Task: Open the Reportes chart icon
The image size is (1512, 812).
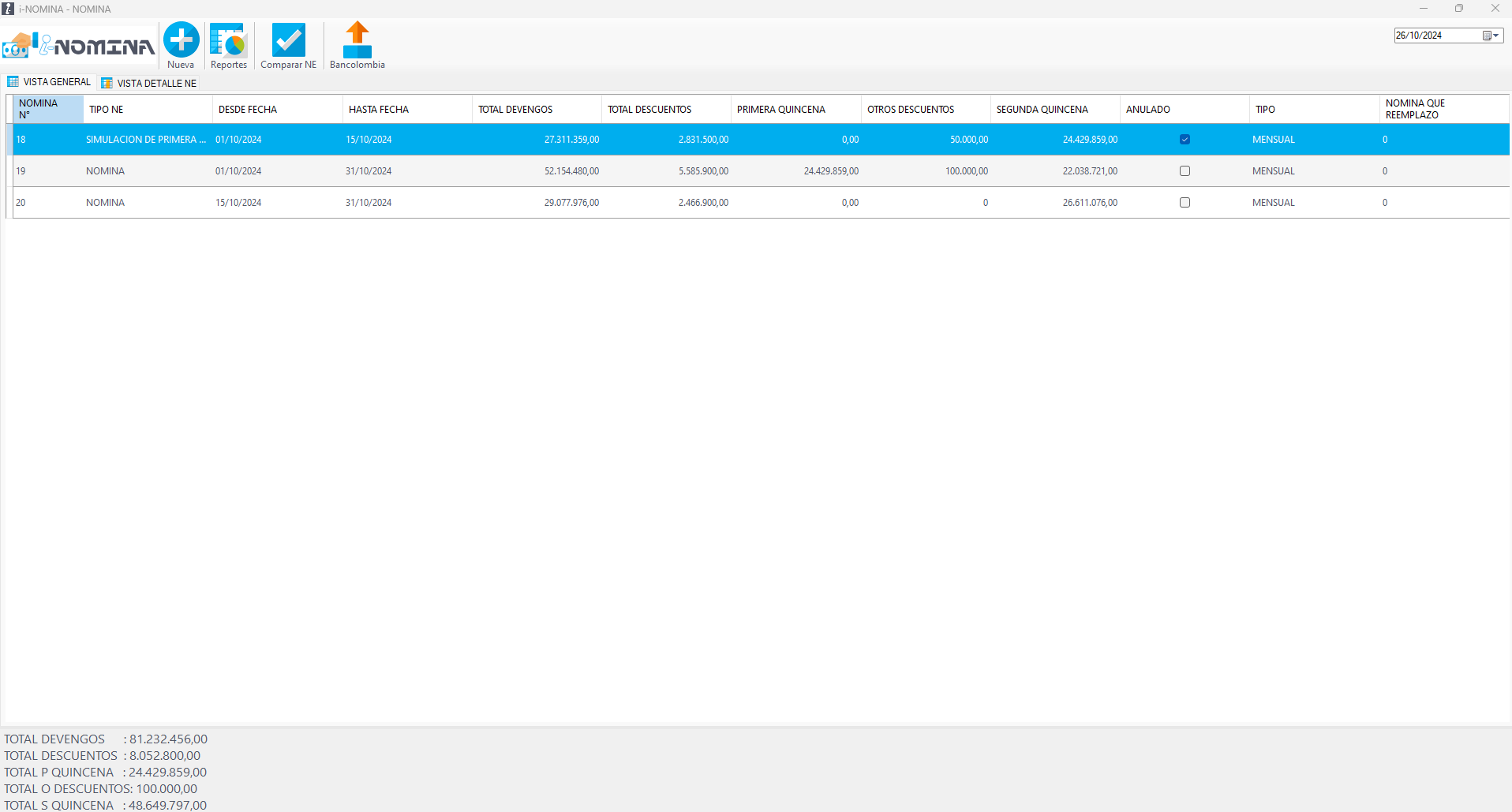Action: pyautogui.click(x=229, y=41)
